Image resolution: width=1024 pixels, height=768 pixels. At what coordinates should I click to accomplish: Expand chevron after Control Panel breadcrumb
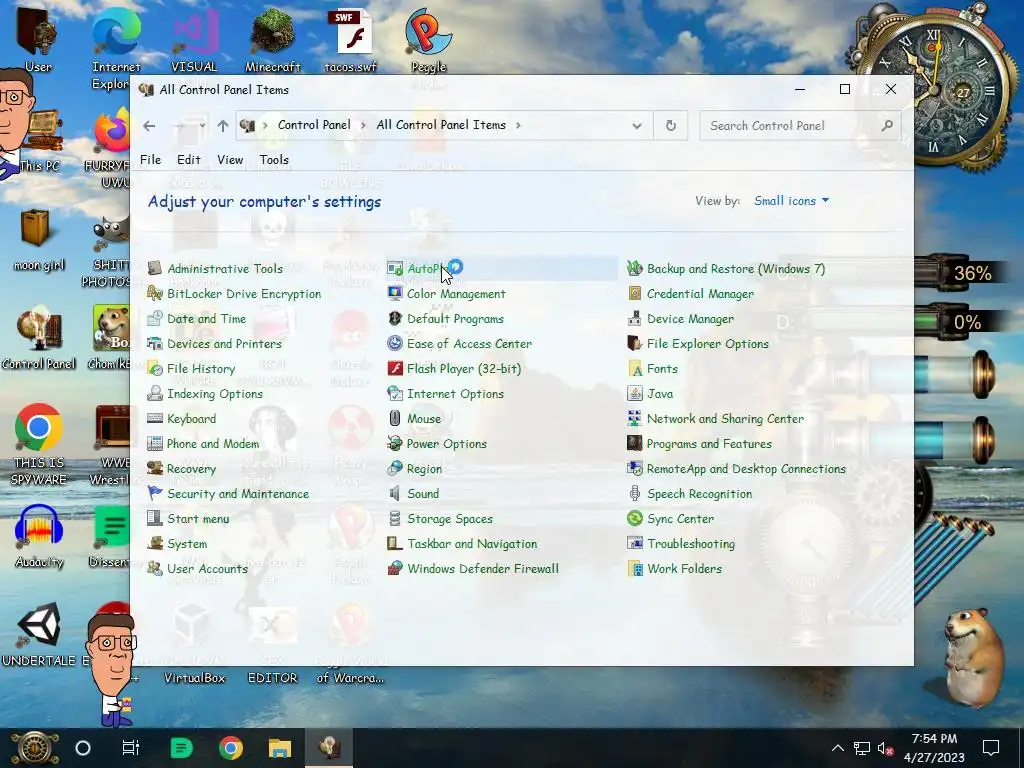[x=363, y=125]
